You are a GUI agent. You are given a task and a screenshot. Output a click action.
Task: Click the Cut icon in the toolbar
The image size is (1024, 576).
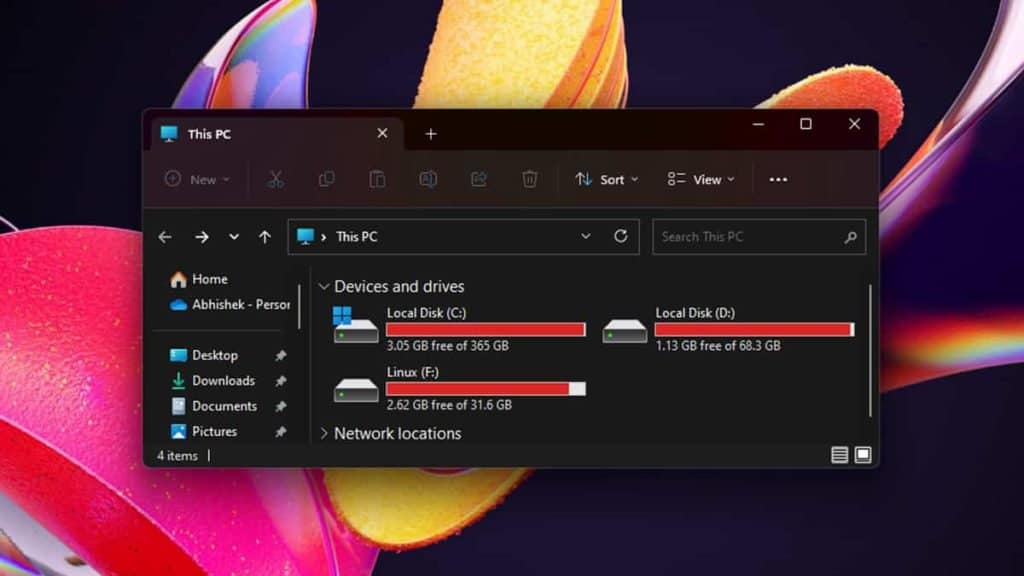coord(276,179)
